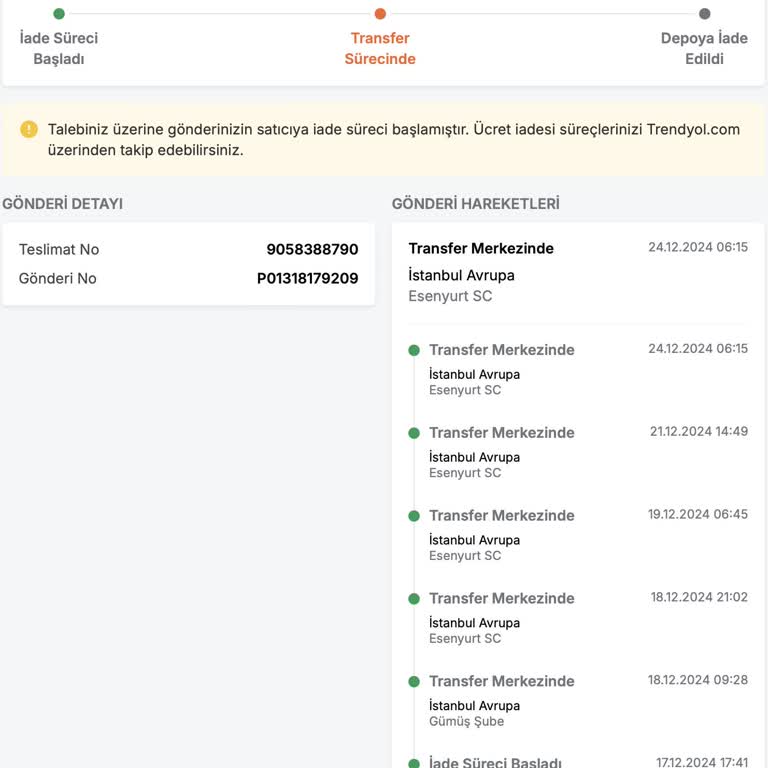Click the yellow info icon in the notice banner
Screen dimensions: 768x768
tap(29, 129)
